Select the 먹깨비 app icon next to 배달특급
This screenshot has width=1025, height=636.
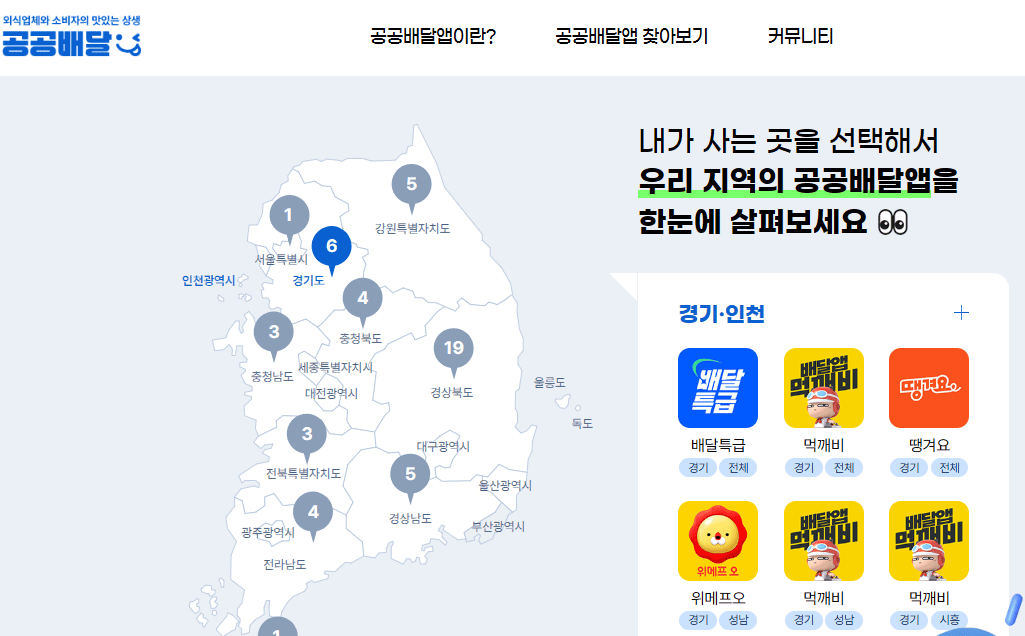(824, 388)
